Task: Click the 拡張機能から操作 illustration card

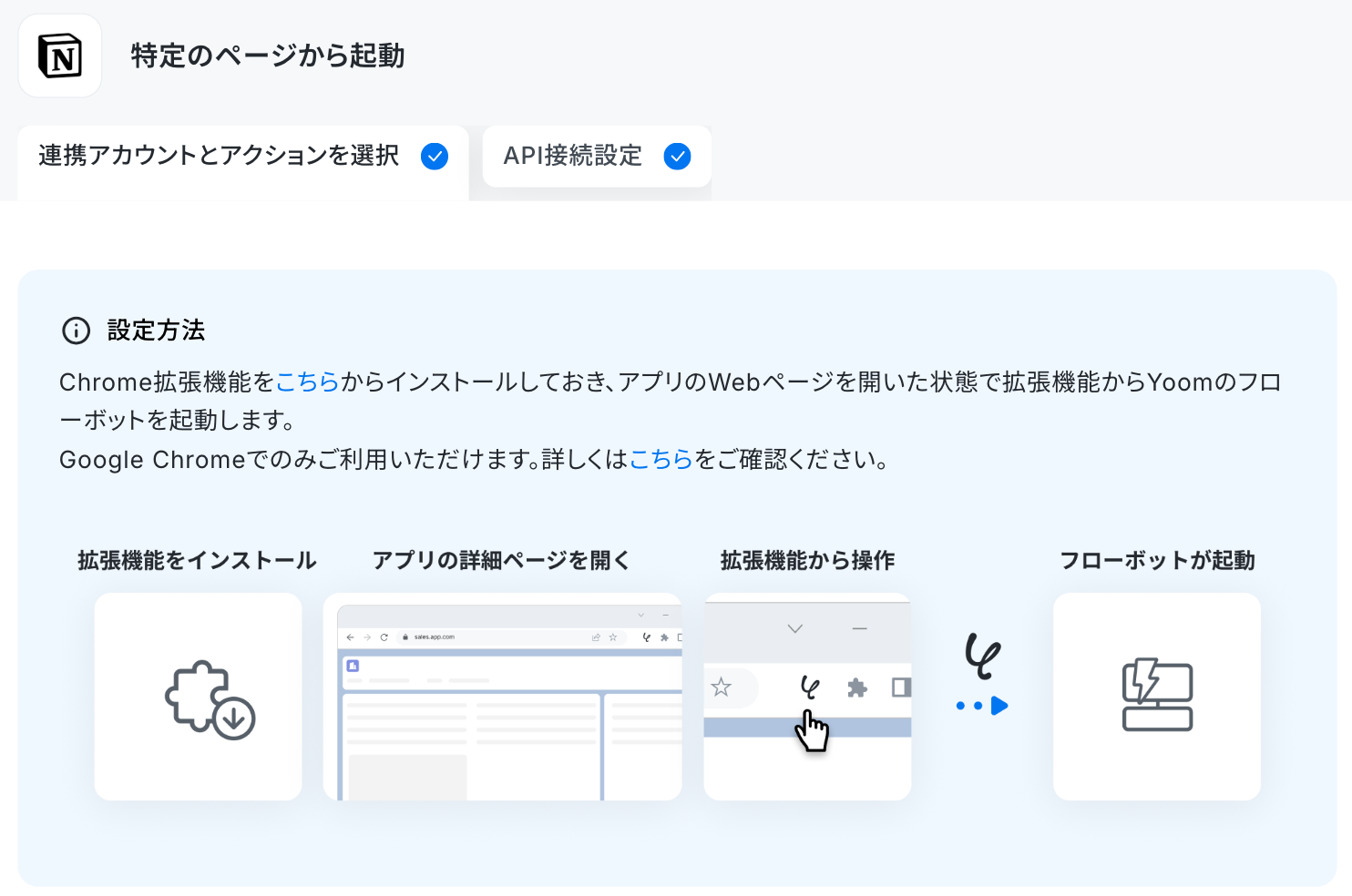Action: (807, 697)
